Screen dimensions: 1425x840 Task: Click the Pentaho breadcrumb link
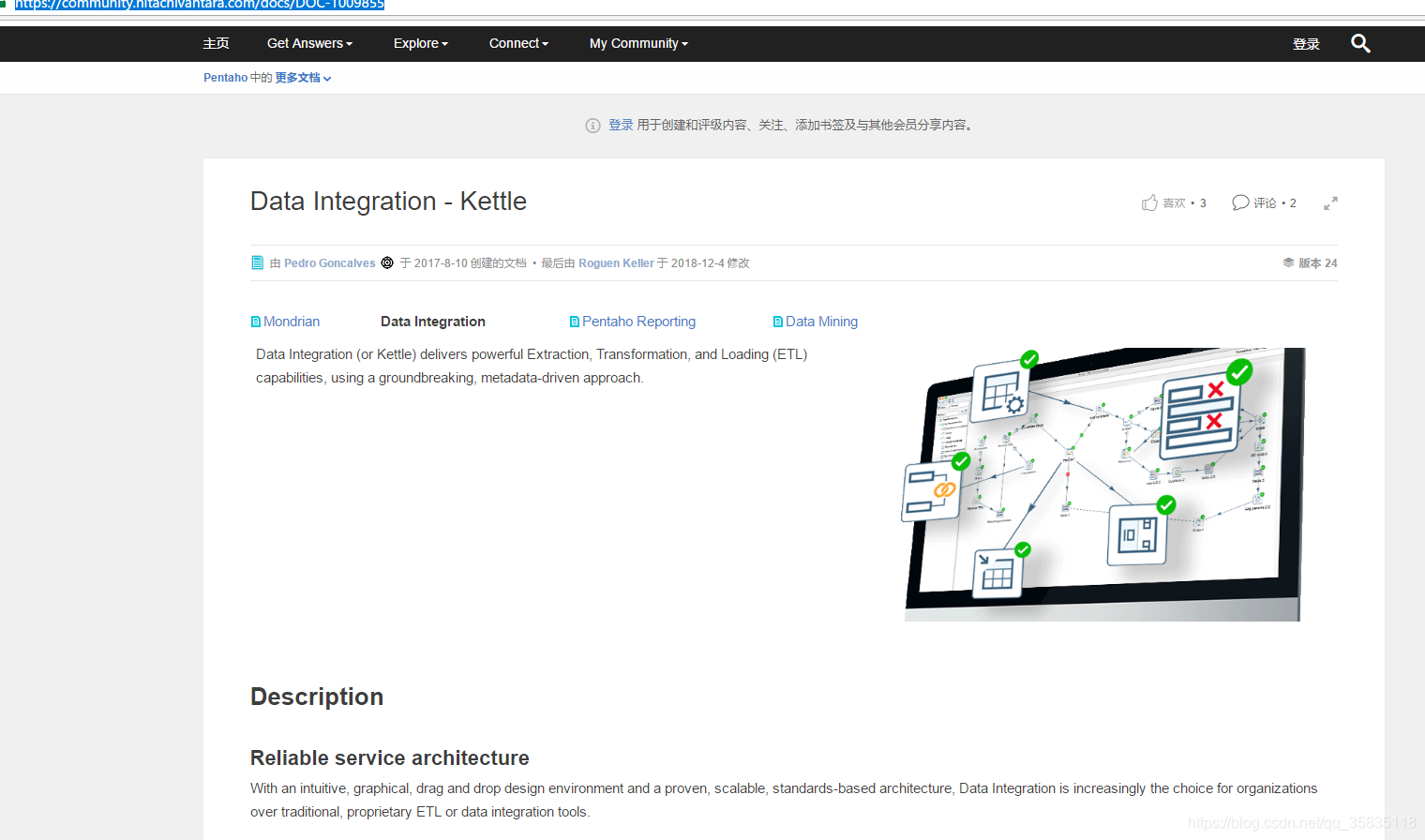click(x=225, y=78)
